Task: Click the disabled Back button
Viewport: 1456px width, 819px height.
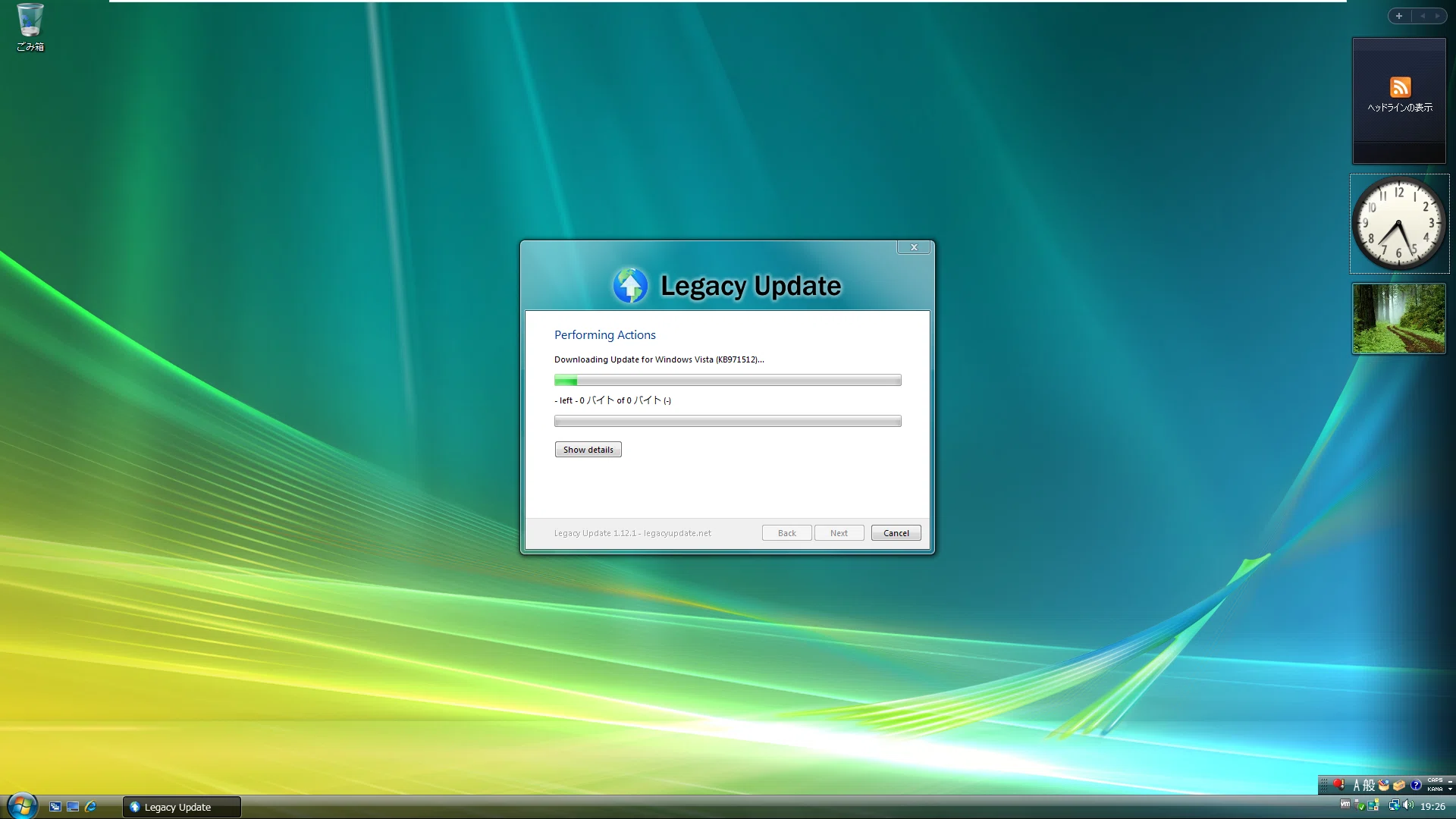Action: (x=786, y=533)
